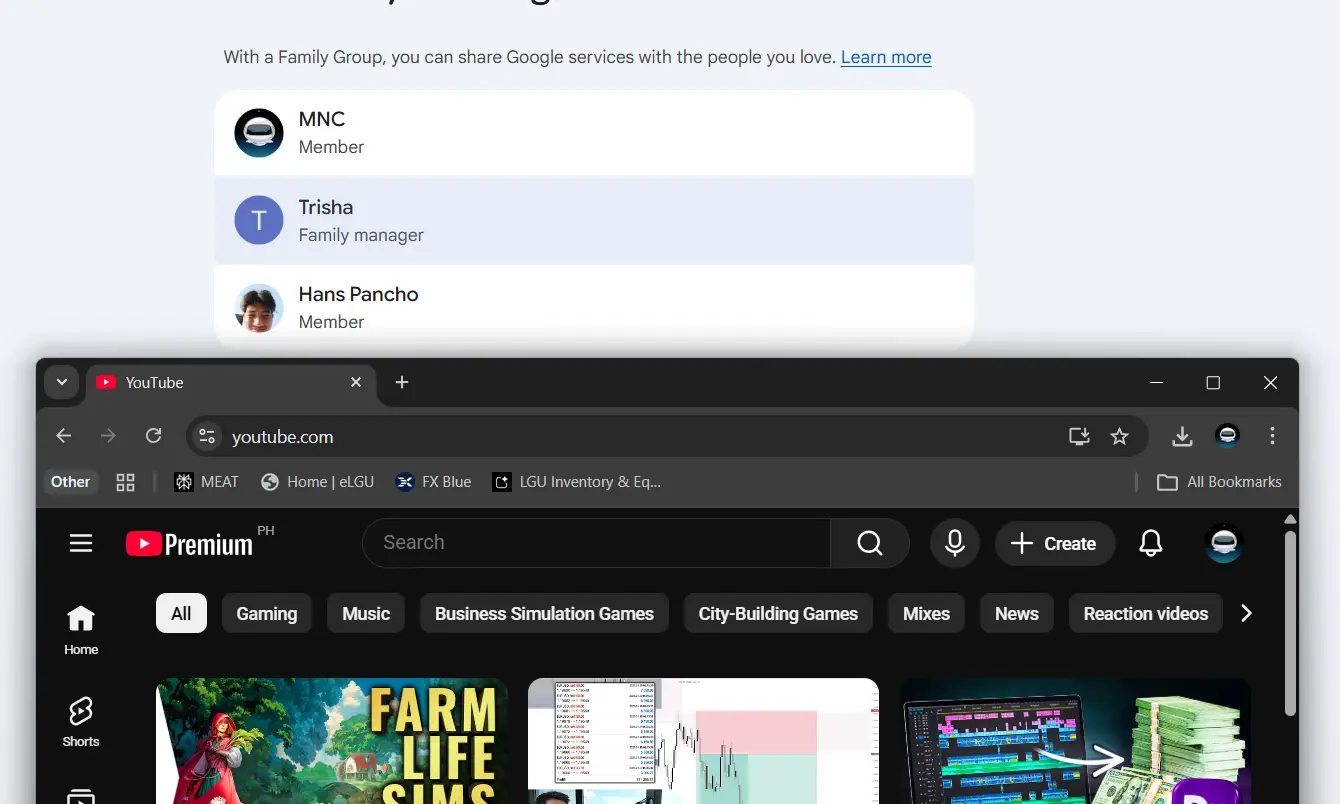Select Trisha family manager row

point(594,220)
